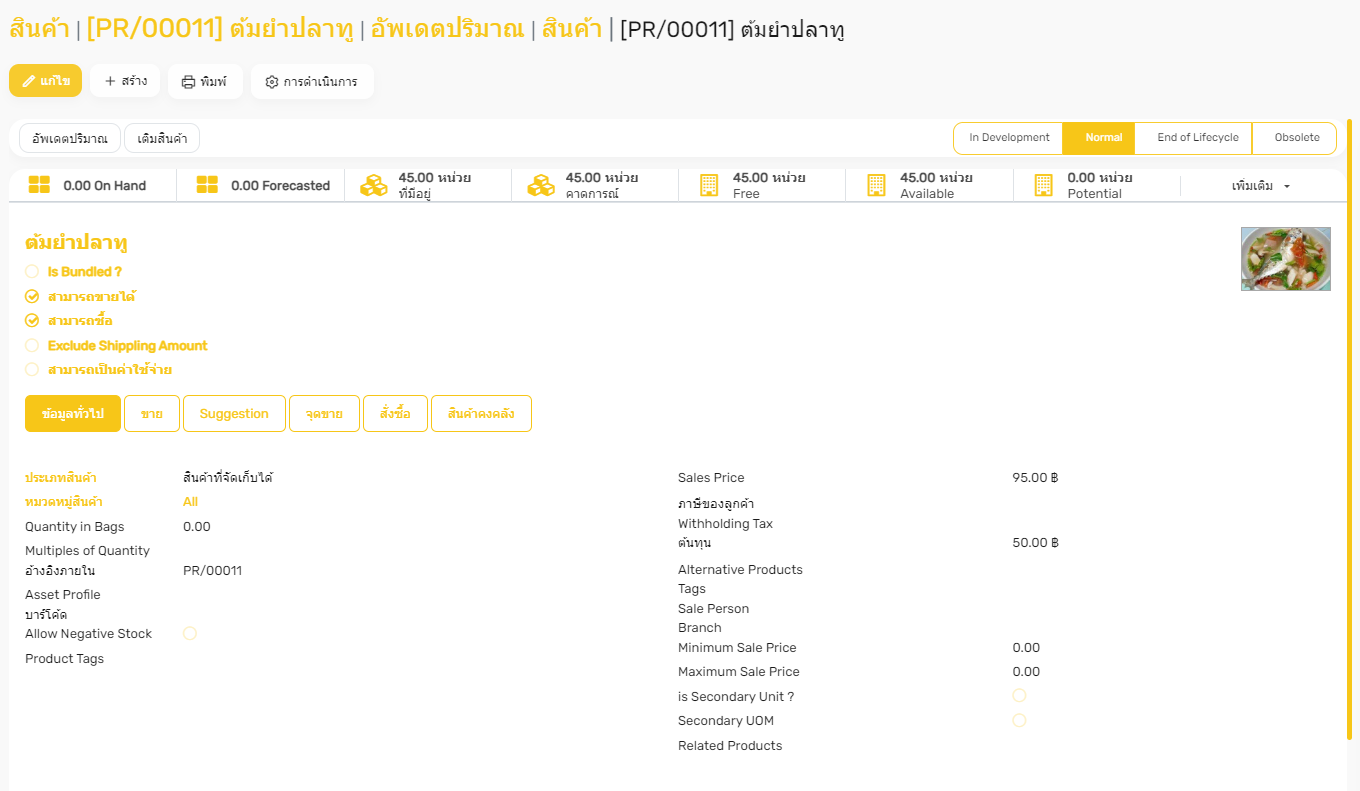The height and width of the screenshot is (791, 1360).
Task: Click the Related Products label
Action: click(x=730, y=746)
